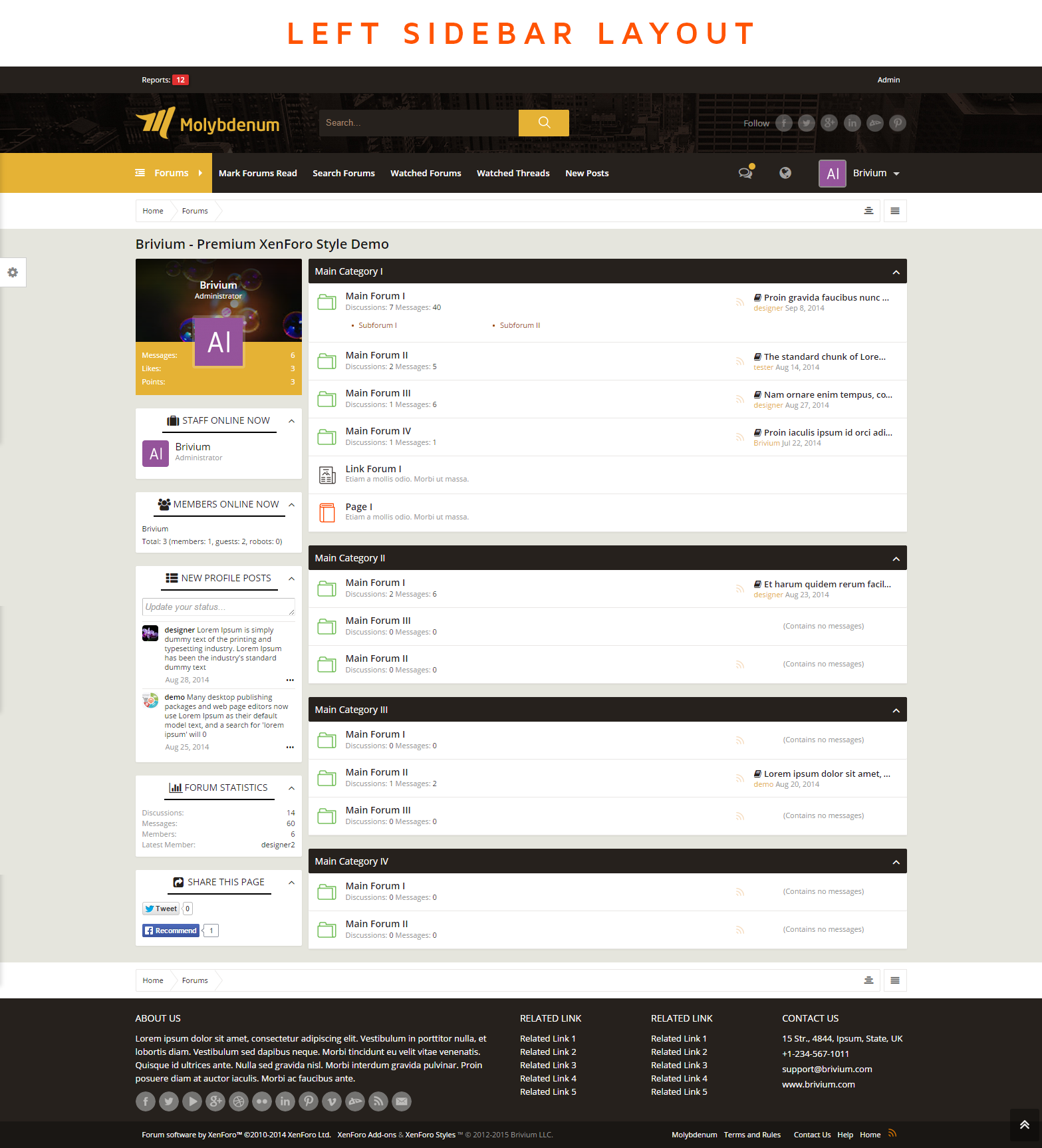Viewport: 1042px width, 1148px height.
Task: Open Page I icon
Action: pyautogui.click(x=326, y=512)
